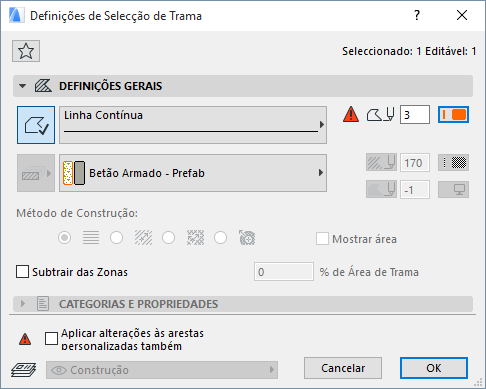486x389 pixels.
Task: Toggle the fill contour display icon
Action: pyautogui.click(x=36, y=125)
